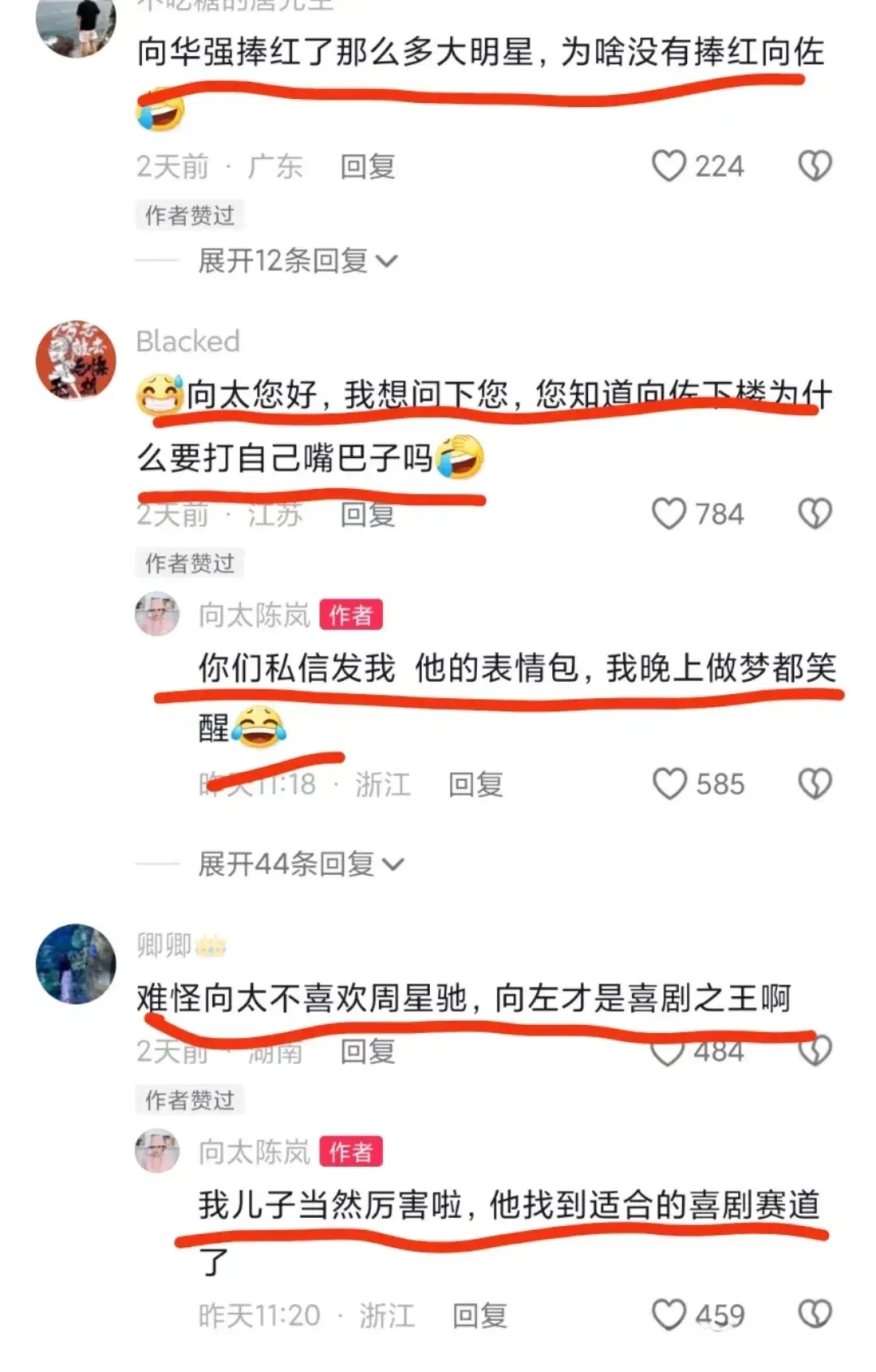Dislike the reply beside 459 likes
The image size is (876, 1372).
(x=814, y=1314)
